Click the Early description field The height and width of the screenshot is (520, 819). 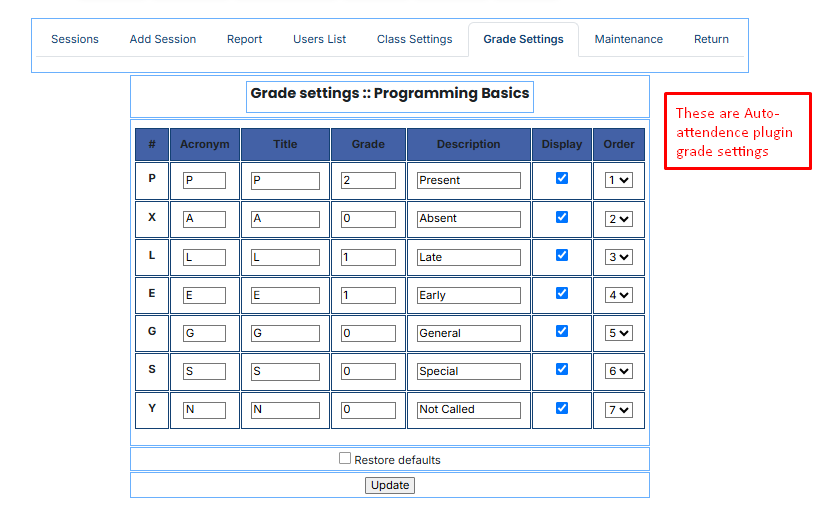coord(469,296)
